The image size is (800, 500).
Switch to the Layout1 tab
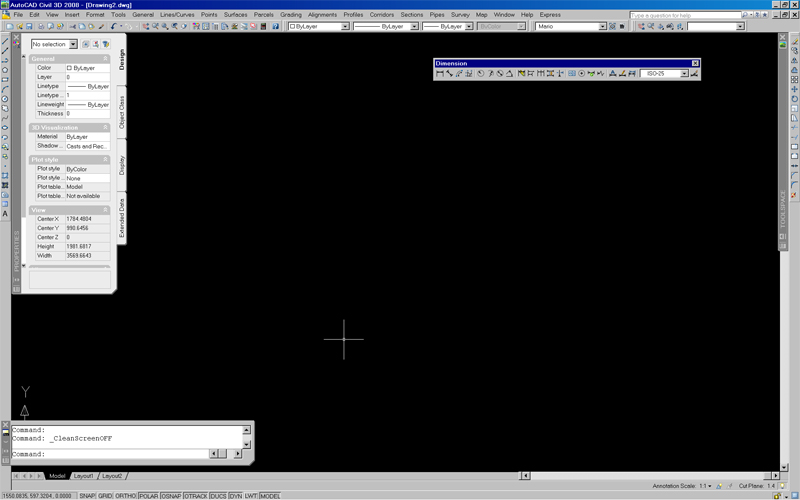pyautogui.click(x=83, y=476)
